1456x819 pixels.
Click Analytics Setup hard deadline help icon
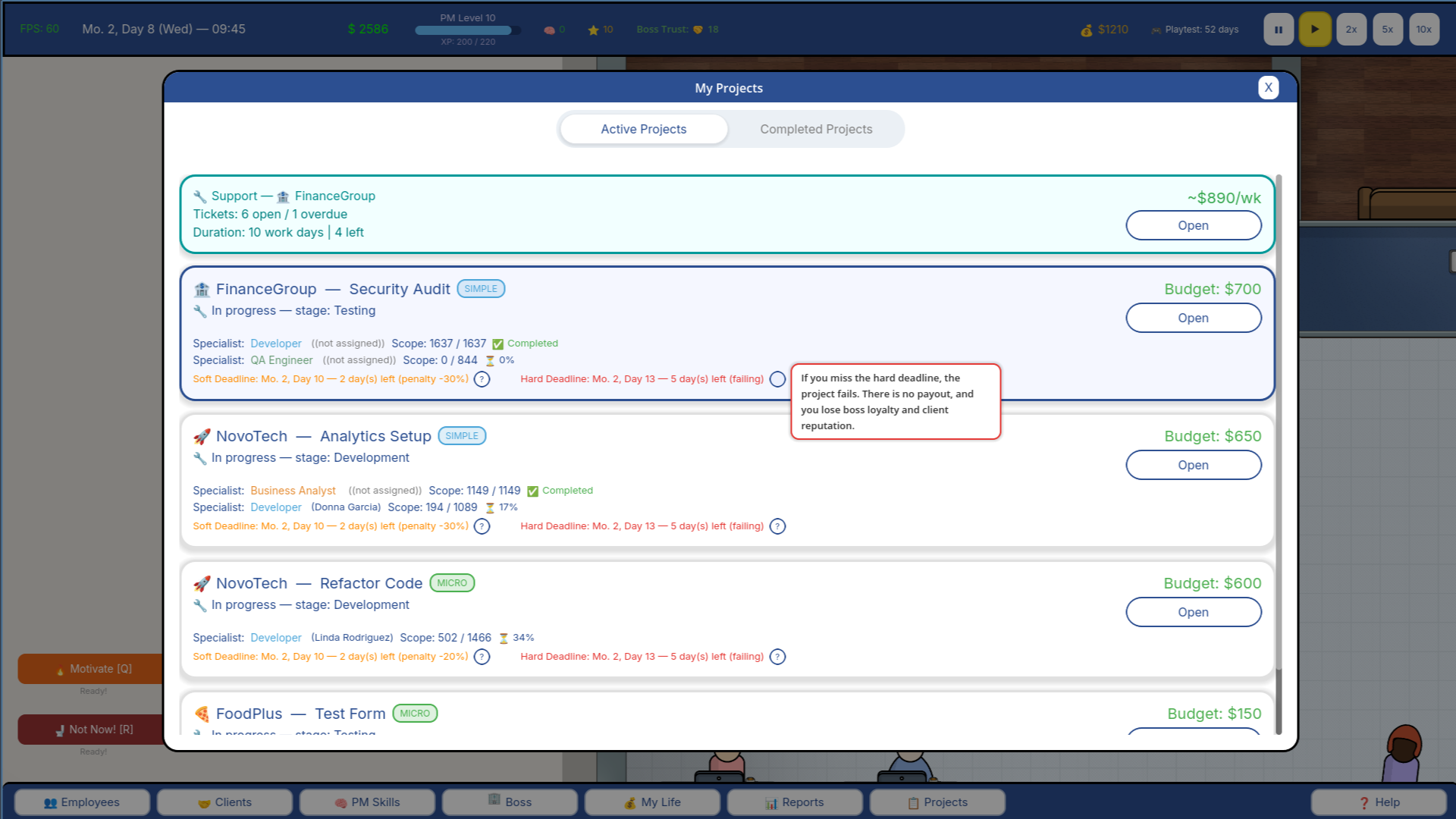[778, 526]
